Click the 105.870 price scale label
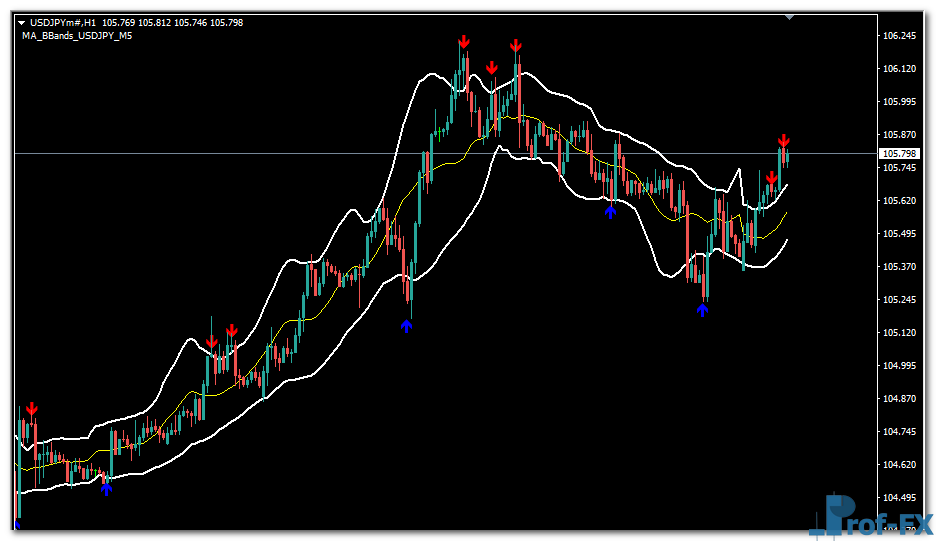The width and height of the screenshot is (936, 541). coord(900,135)
